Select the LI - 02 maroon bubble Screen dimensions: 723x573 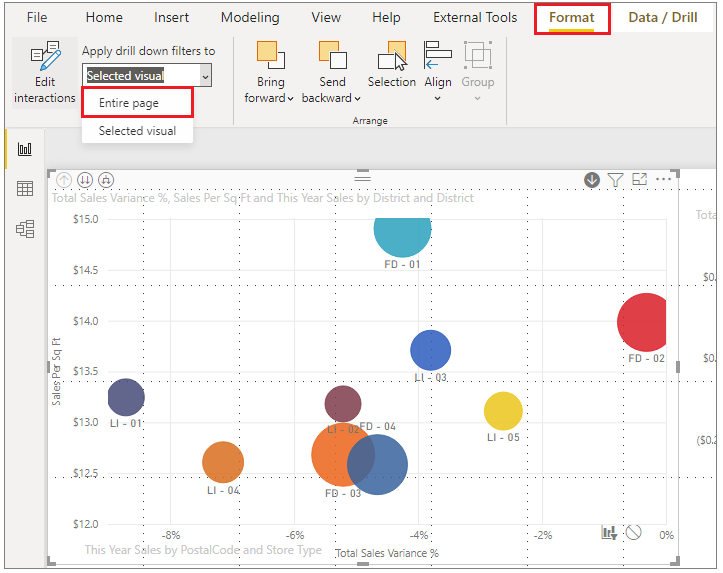coord(343,404)
